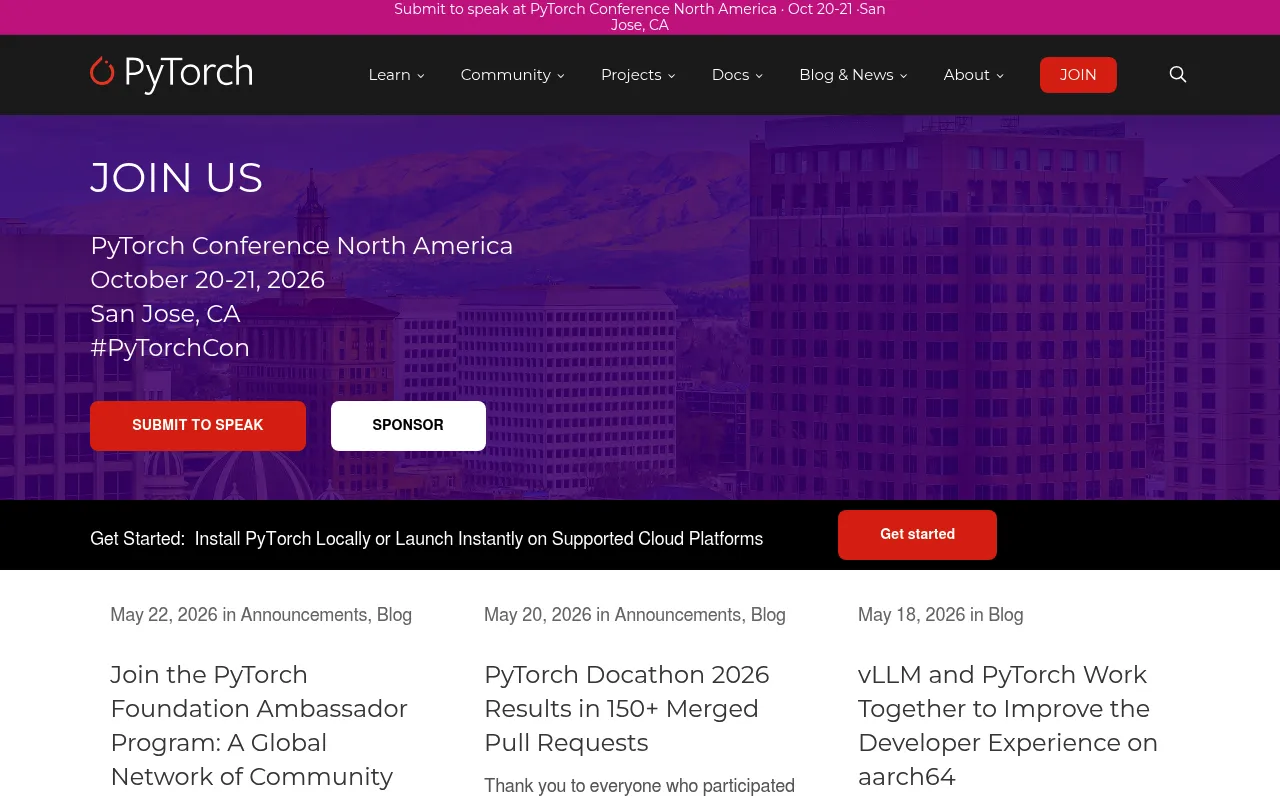1280x800 pixels.
Task: Click the #PyTorchCon hashtag text
Action: (170, 348)
